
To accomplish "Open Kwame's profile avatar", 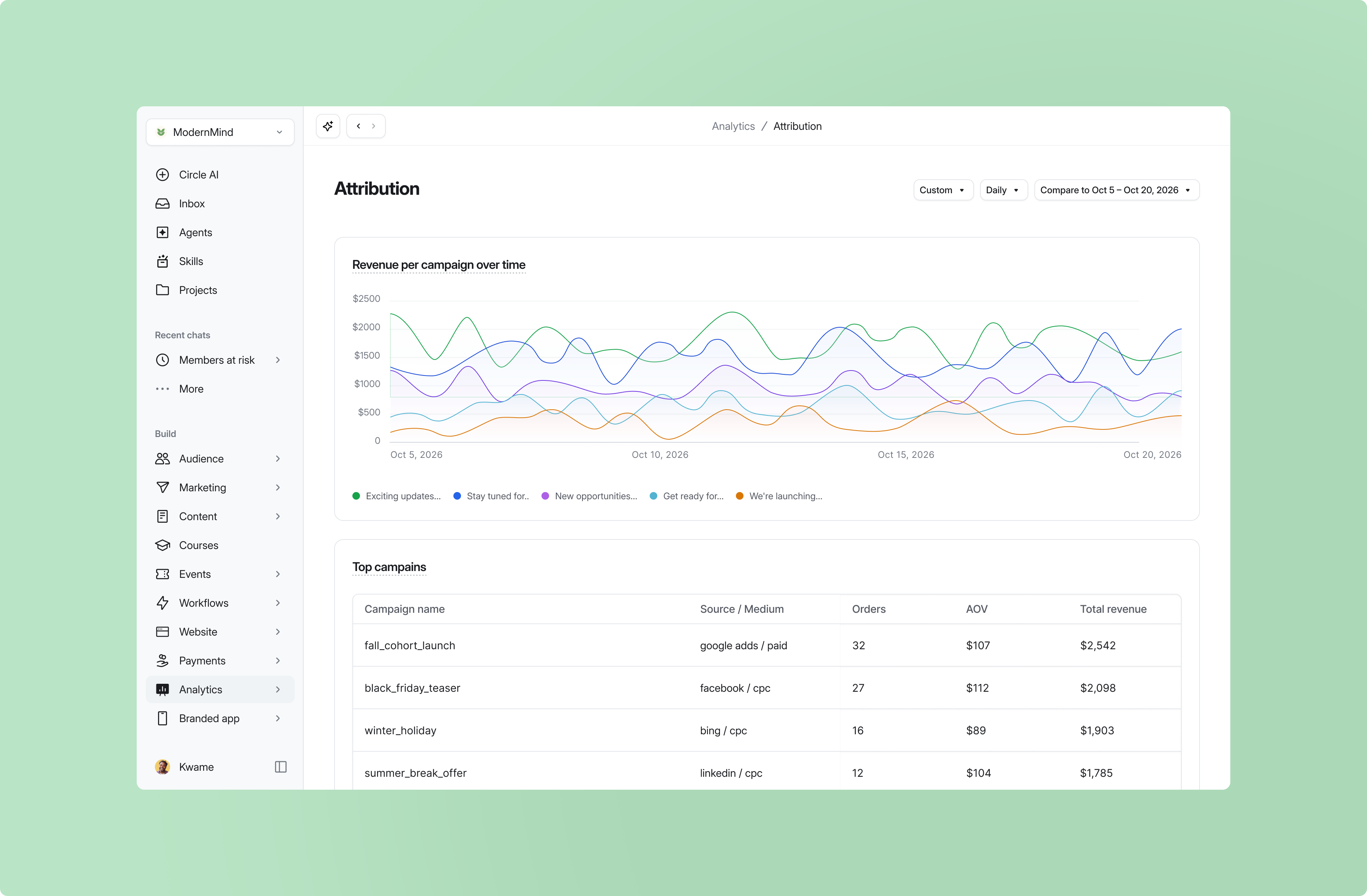I will point(163,767).
